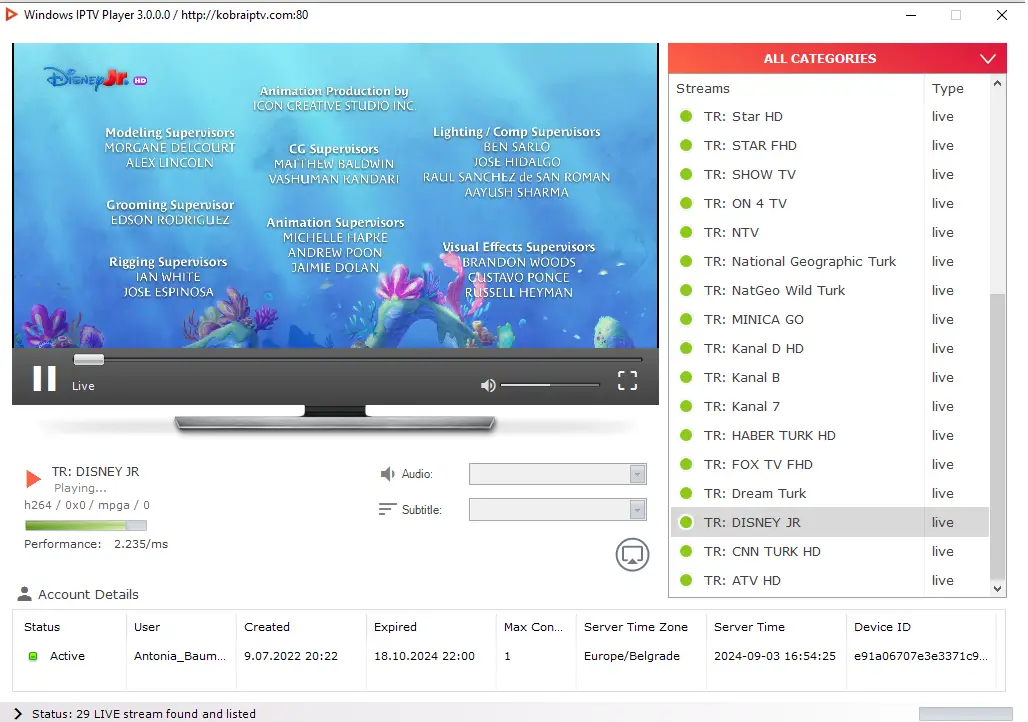Click the orange play icon beside TR: DISNEY JR
The height and width of the screenshot is (722, 1028).
pos(33,479)
